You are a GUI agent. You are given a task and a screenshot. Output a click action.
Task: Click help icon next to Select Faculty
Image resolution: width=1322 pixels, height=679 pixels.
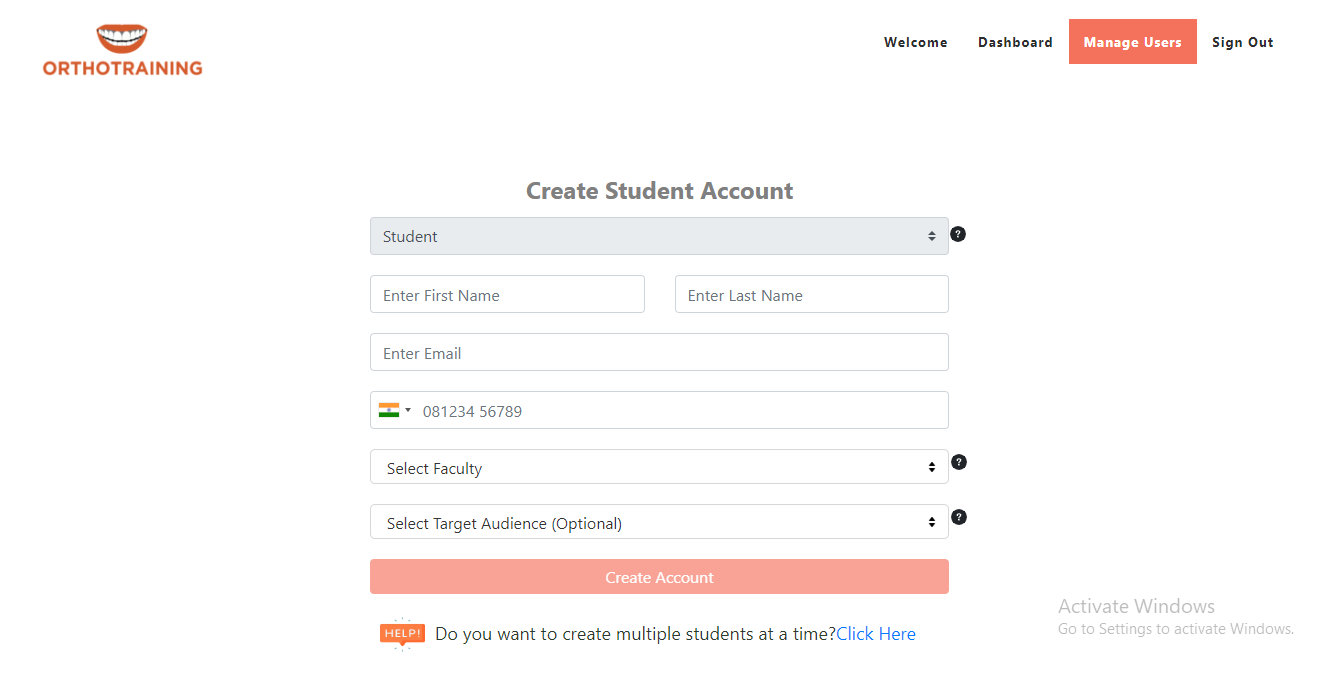click(959, 462)
